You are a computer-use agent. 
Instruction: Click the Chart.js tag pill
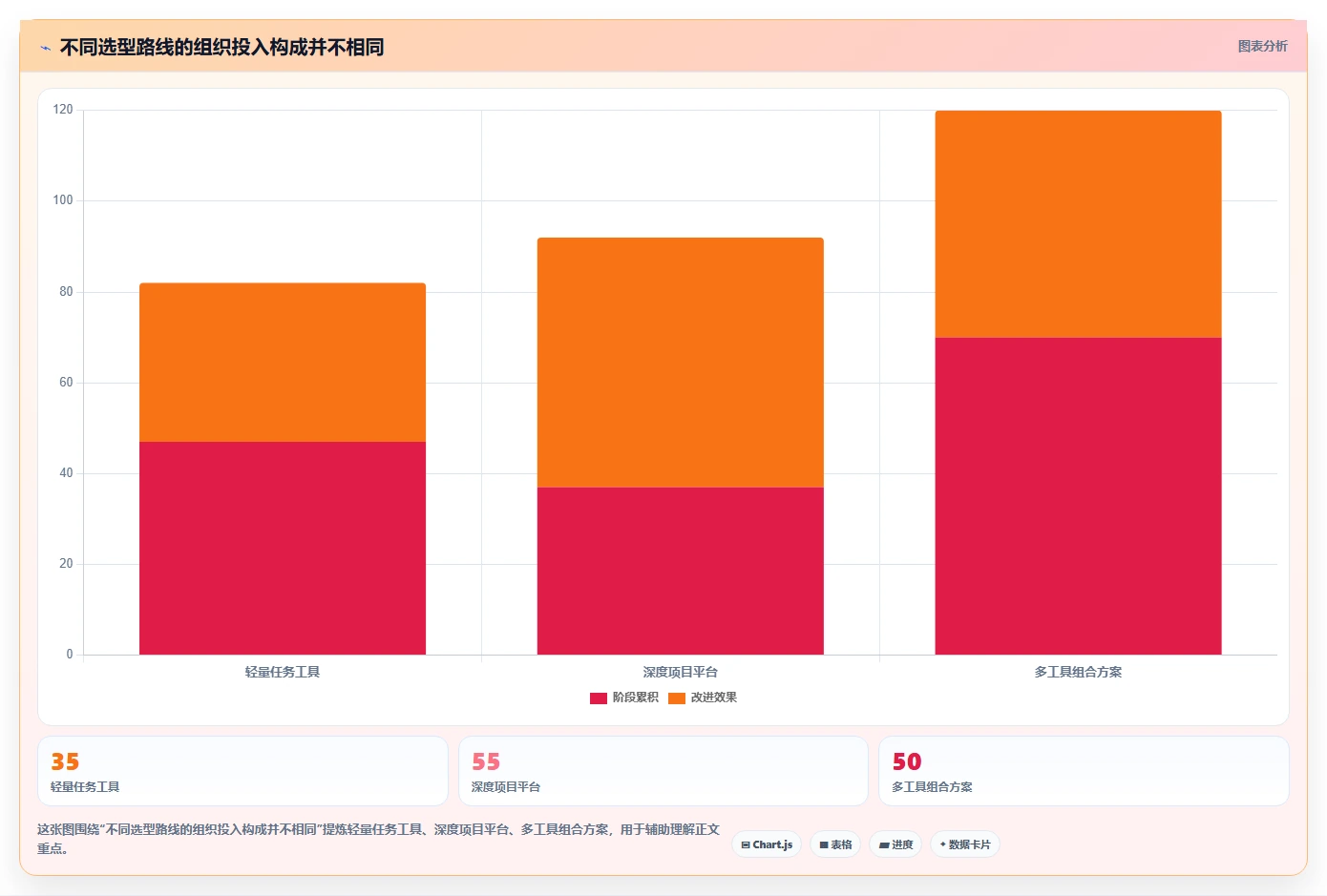click(x=767, y=844)
